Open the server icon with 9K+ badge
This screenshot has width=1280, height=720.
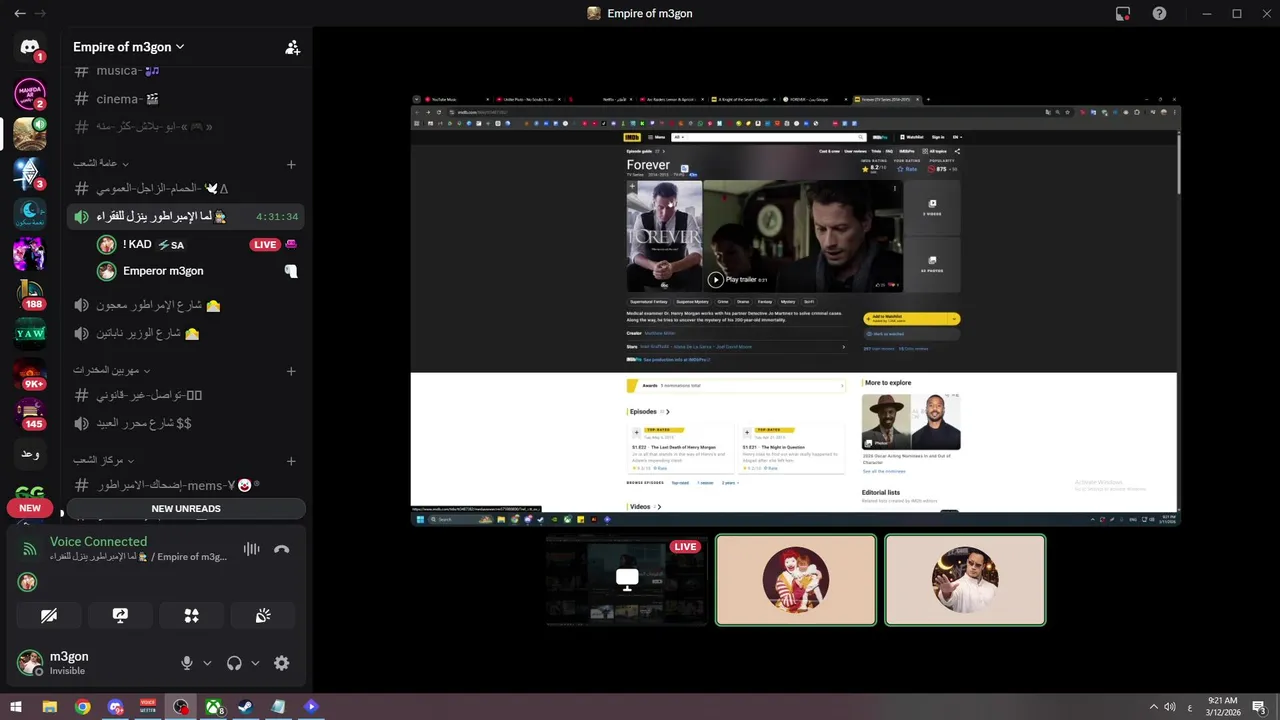pyautogui.click(x=30, y=374)
